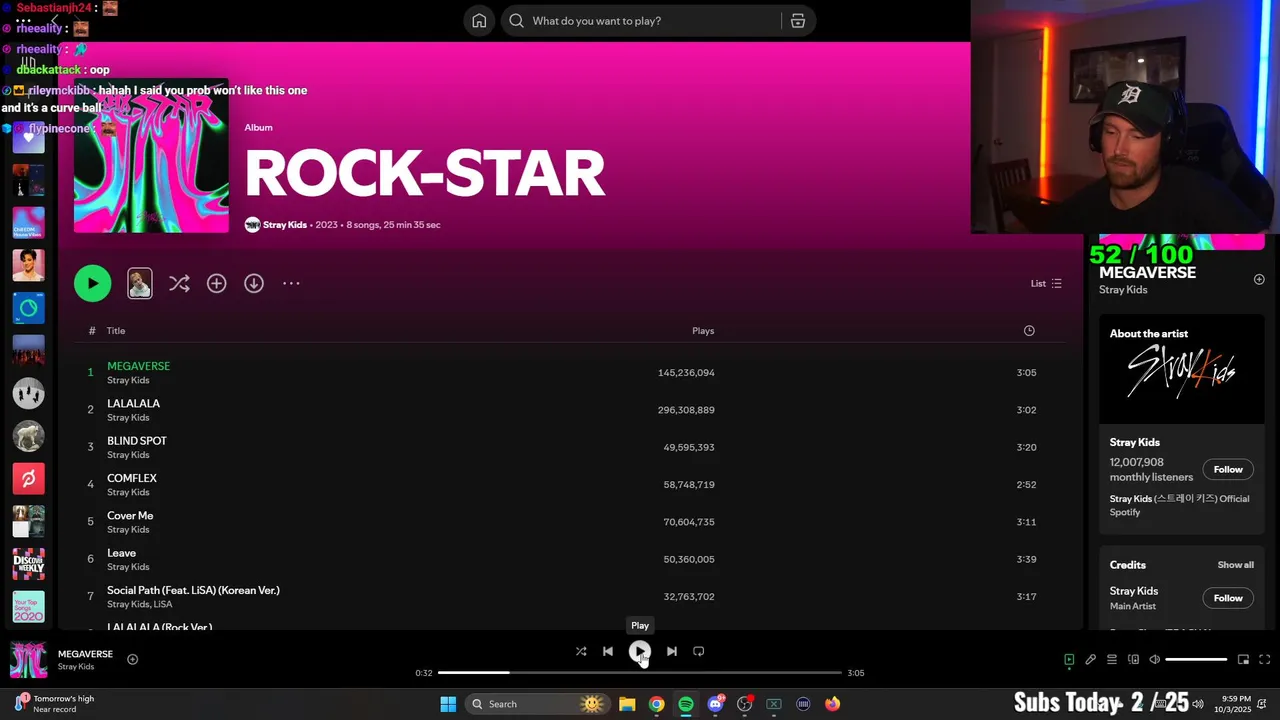Follow Stray Kids in About the artist
This screenshot has width=1280, height=720.
(1228, 470)
